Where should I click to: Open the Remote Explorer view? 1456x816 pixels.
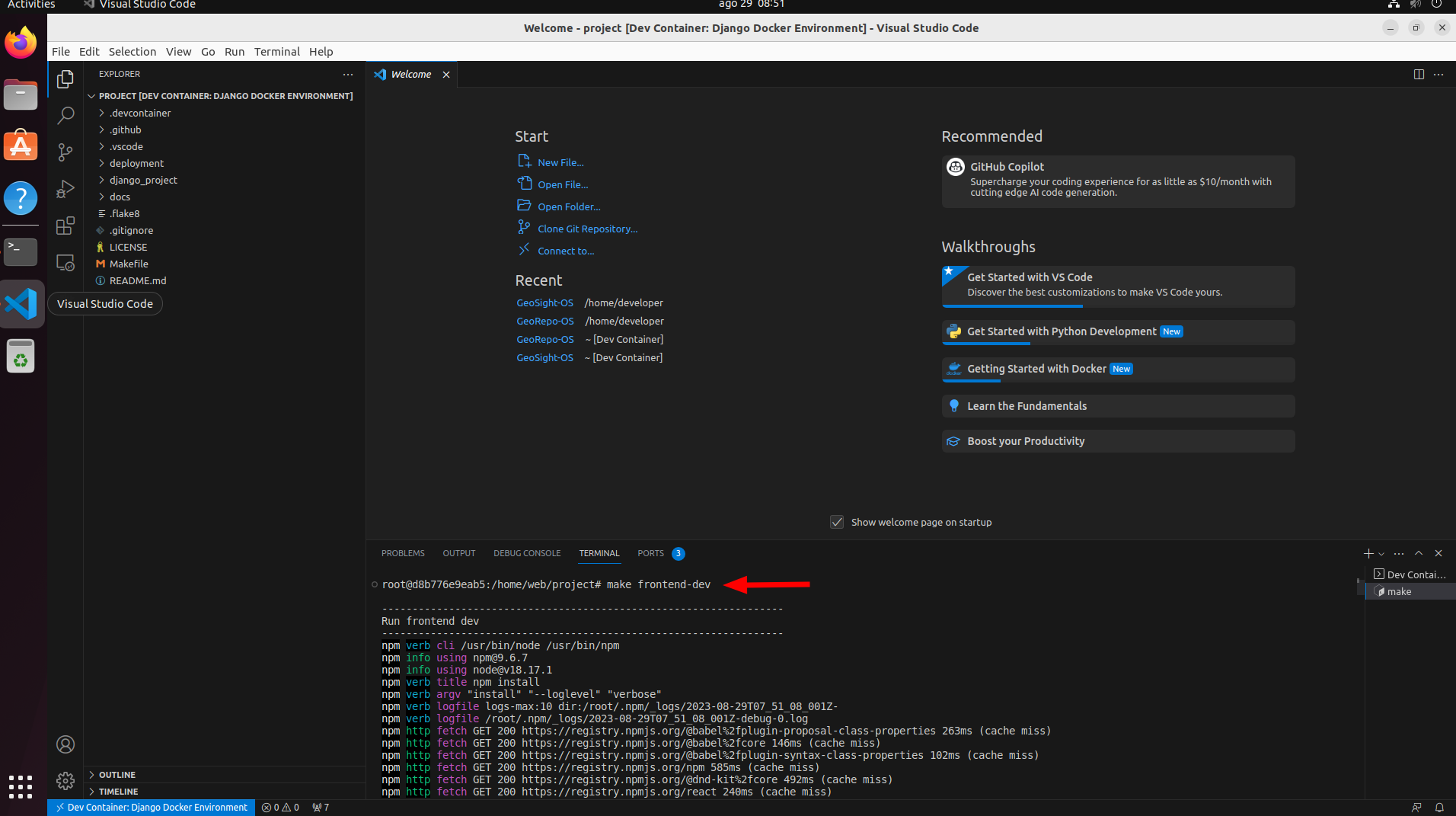coord(65,262)
